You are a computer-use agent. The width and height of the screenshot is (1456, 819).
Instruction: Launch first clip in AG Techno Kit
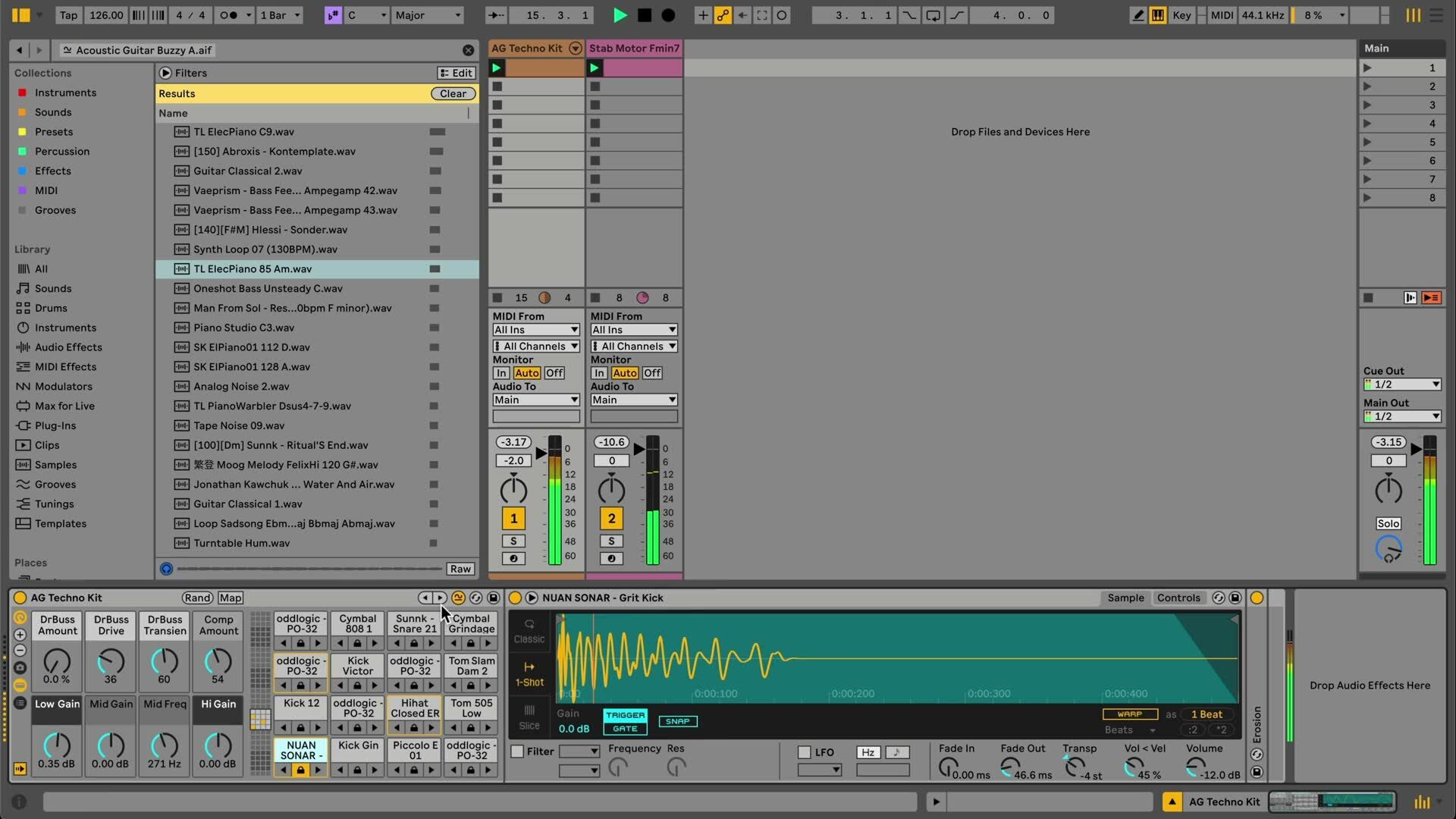pyautogui.click(x=497, y=68)
